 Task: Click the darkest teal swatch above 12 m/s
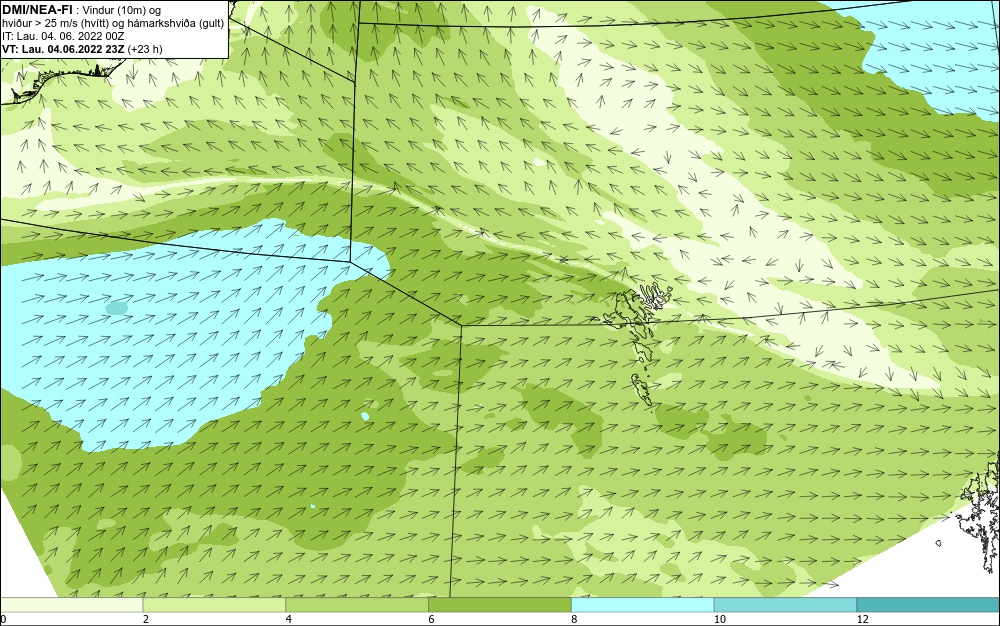(929, 604)
